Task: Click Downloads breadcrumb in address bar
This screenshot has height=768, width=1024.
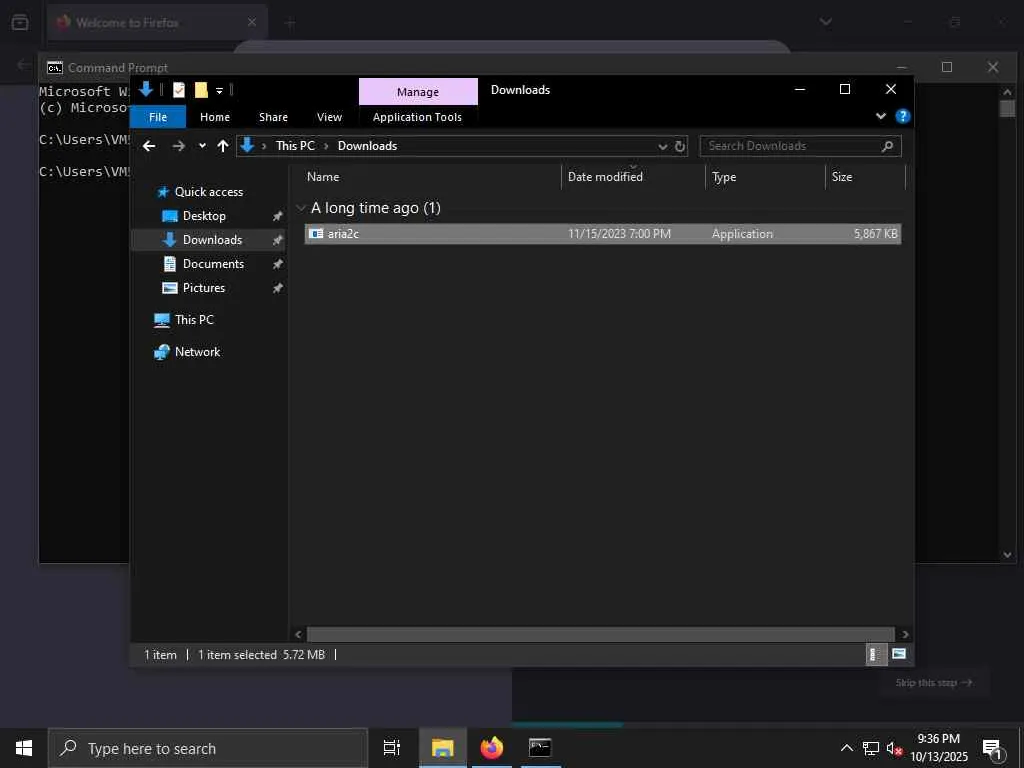Action: (367, 146)
